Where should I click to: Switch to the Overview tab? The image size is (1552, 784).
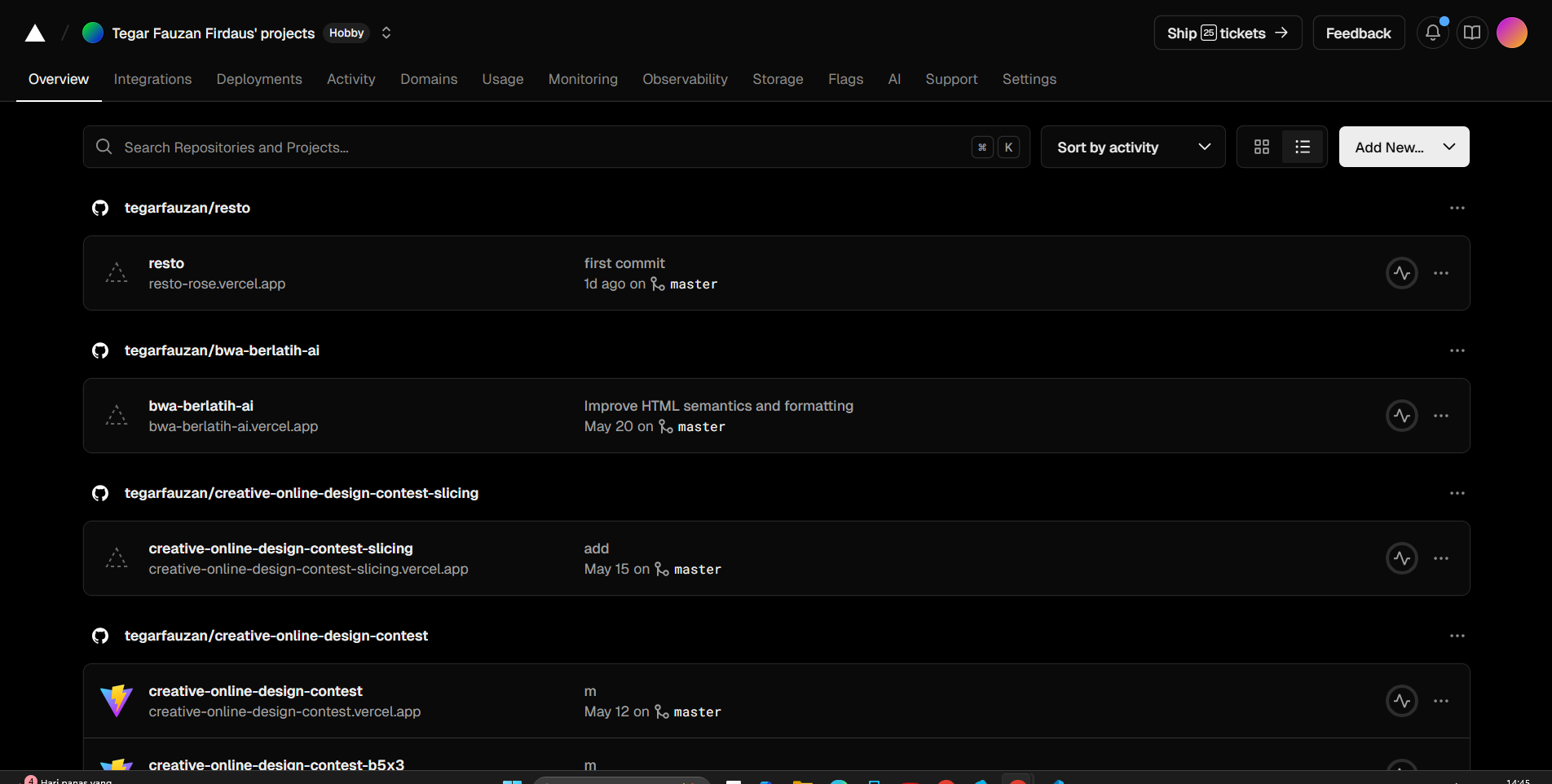pos(59,79)
